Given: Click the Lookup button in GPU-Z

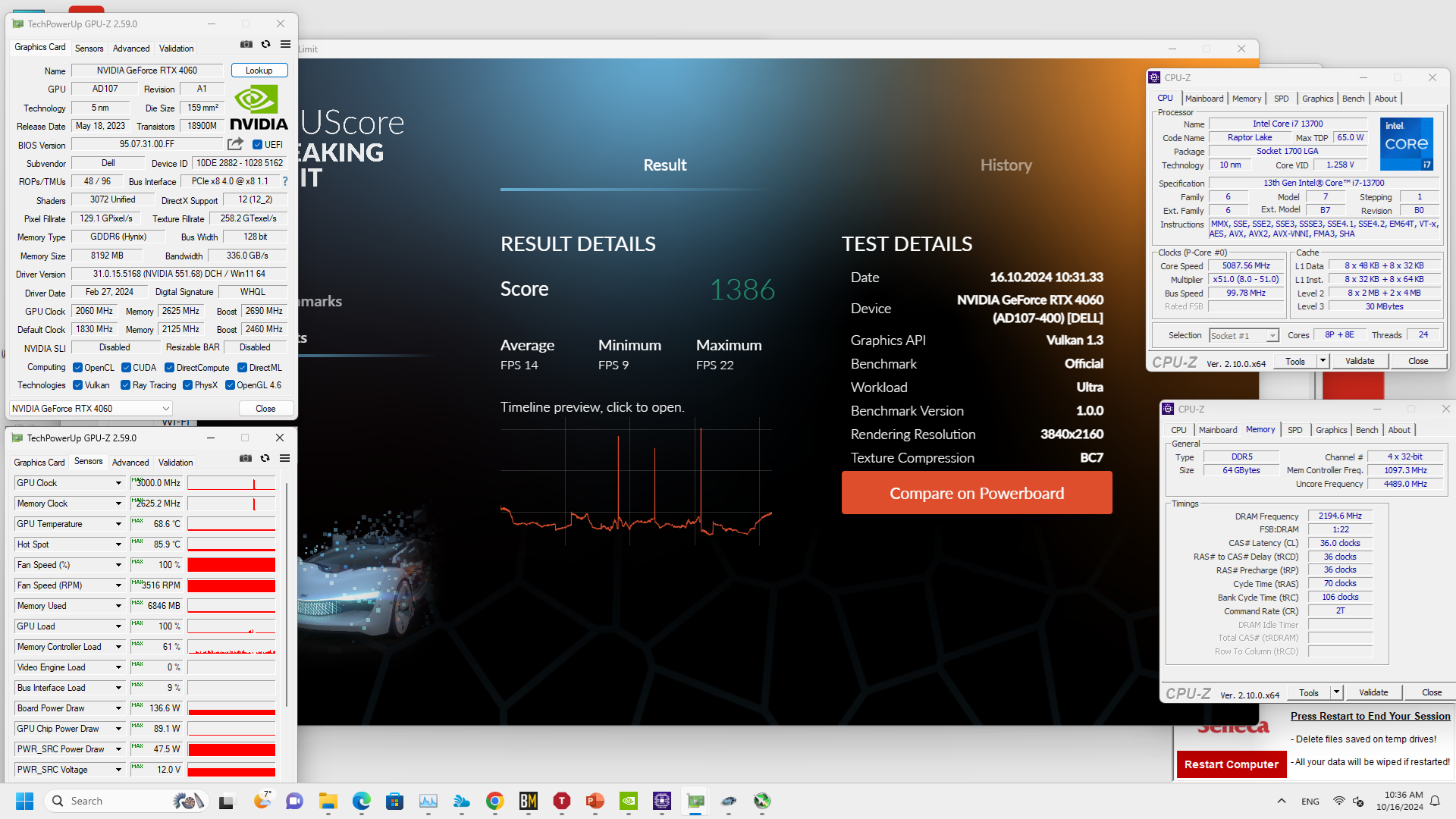Looking at the screenshot, I should (259, 71).
